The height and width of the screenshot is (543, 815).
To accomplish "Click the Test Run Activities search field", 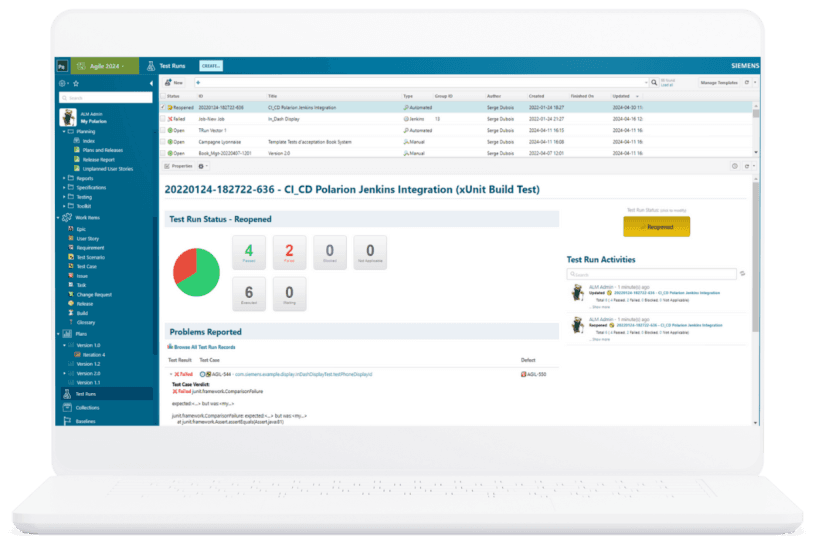I will pos(652,274).
